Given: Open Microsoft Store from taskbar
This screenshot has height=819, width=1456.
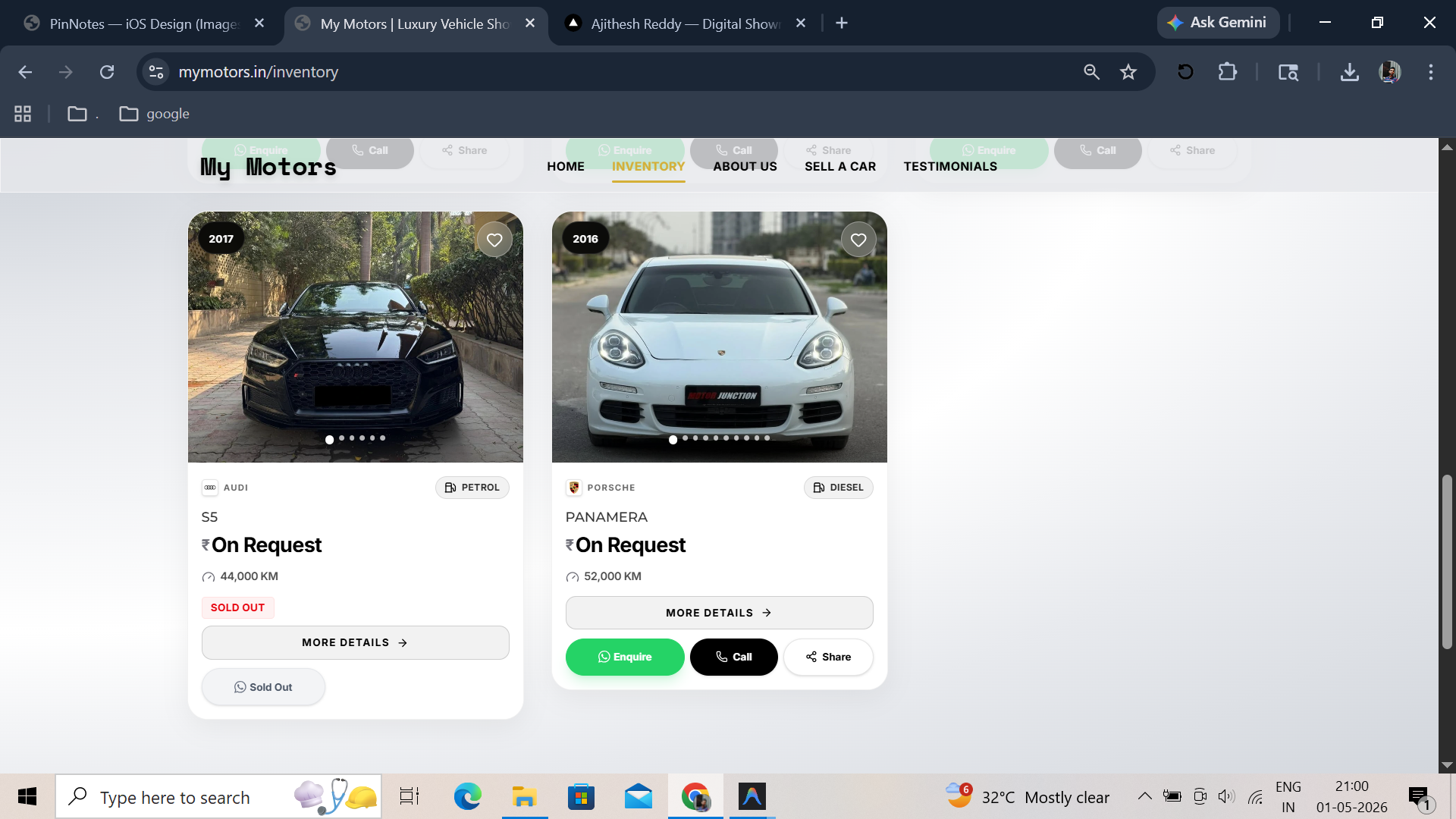Looking at the screenshot, I should (x=581, y=796).
